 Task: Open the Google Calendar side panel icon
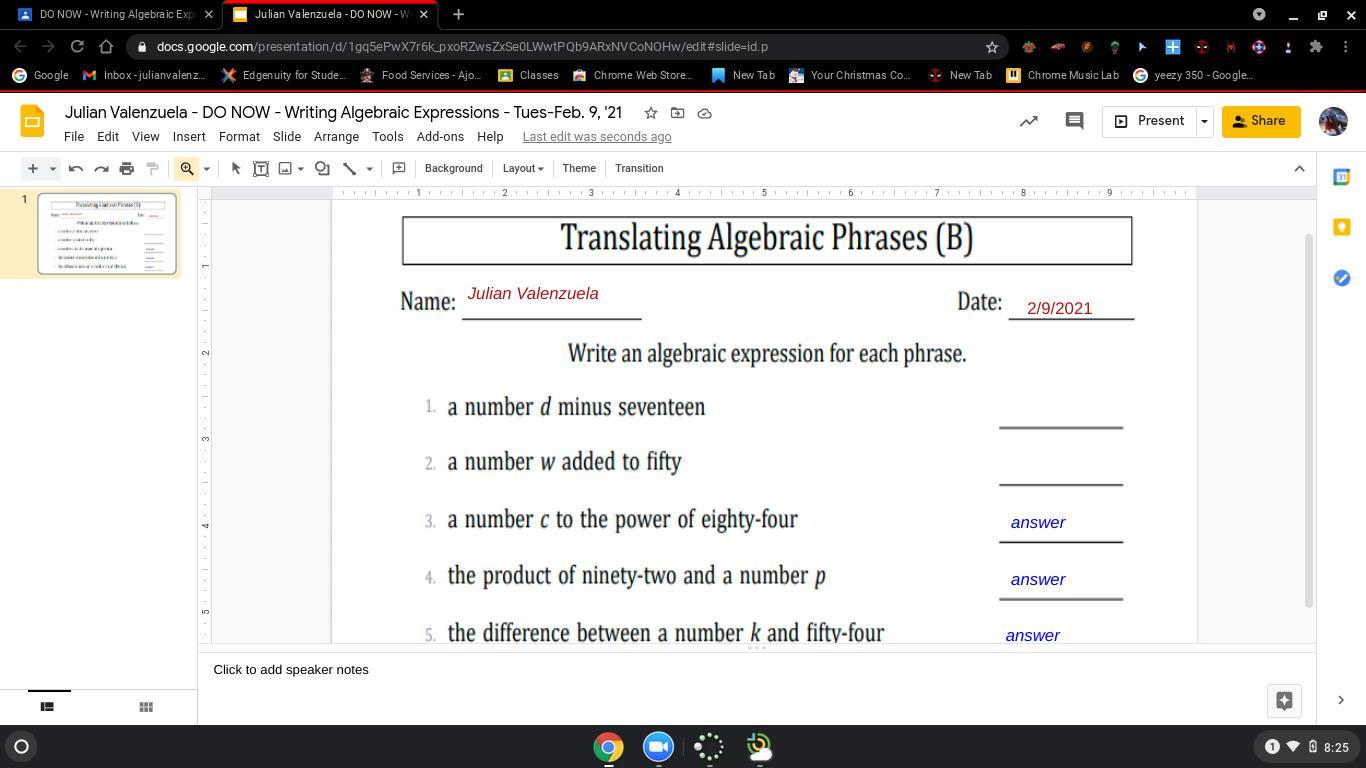[x=1341, y=177]
